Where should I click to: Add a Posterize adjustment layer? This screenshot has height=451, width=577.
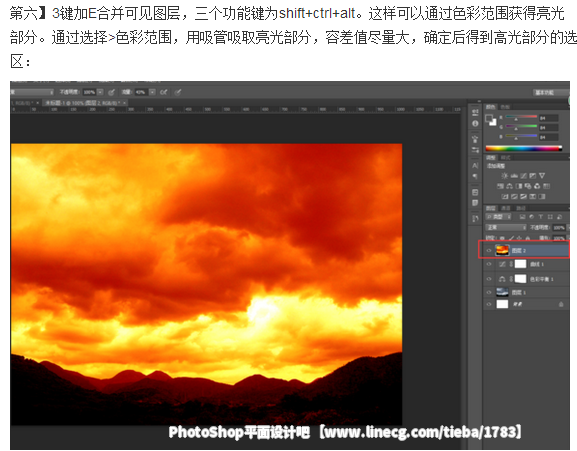[x=514, y=196]
